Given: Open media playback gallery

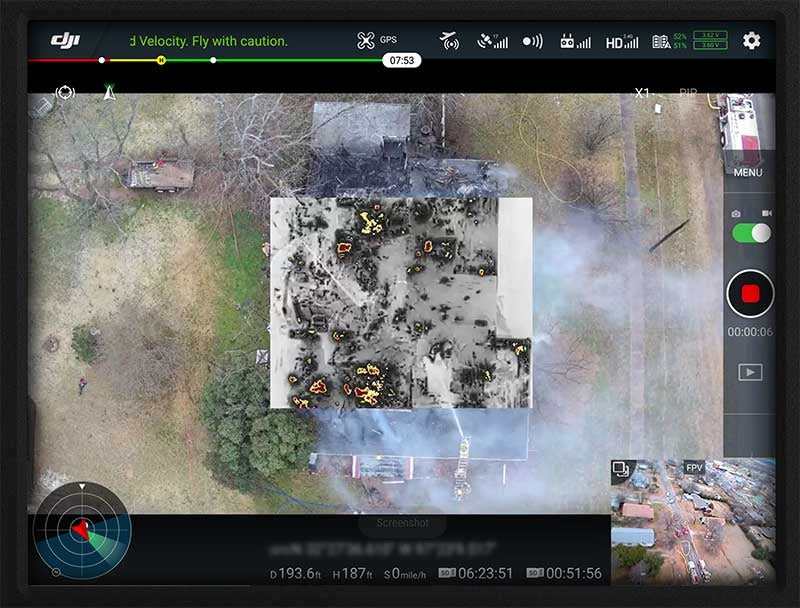Looking at the screenshot, I should pos(750,372).
